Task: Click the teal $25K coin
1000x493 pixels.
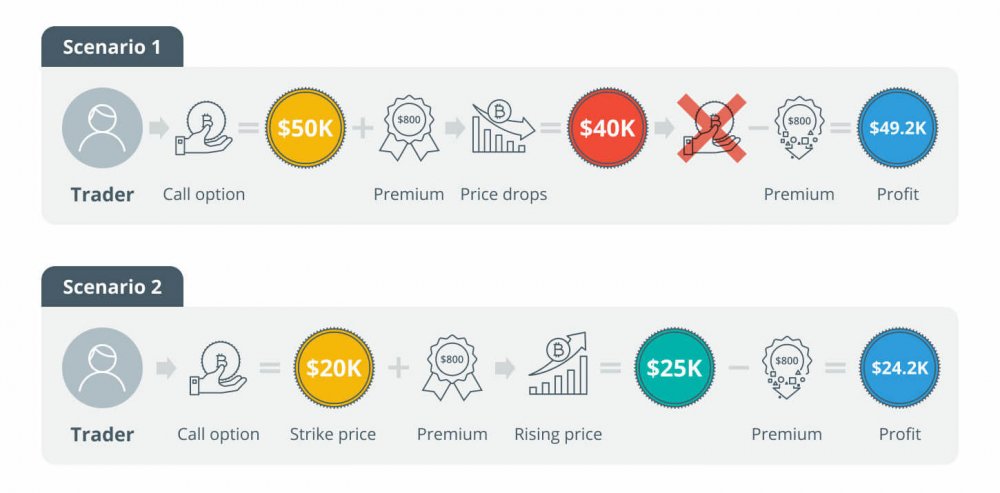Action: click(x=674, y=368)
